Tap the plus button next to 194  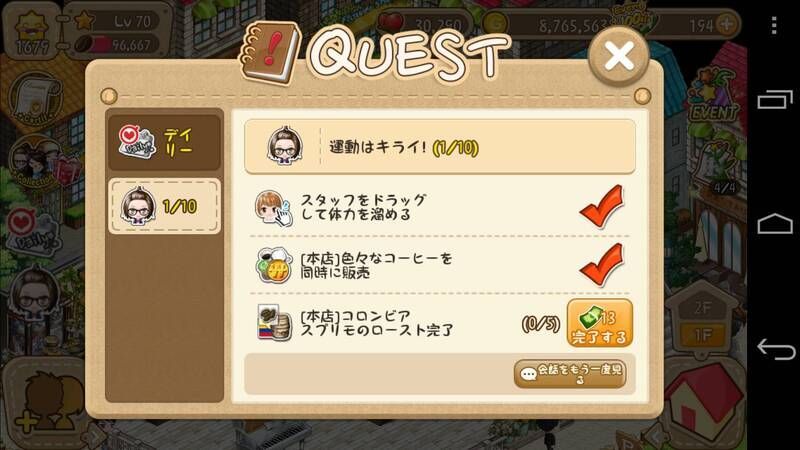(x=727, y=23)
